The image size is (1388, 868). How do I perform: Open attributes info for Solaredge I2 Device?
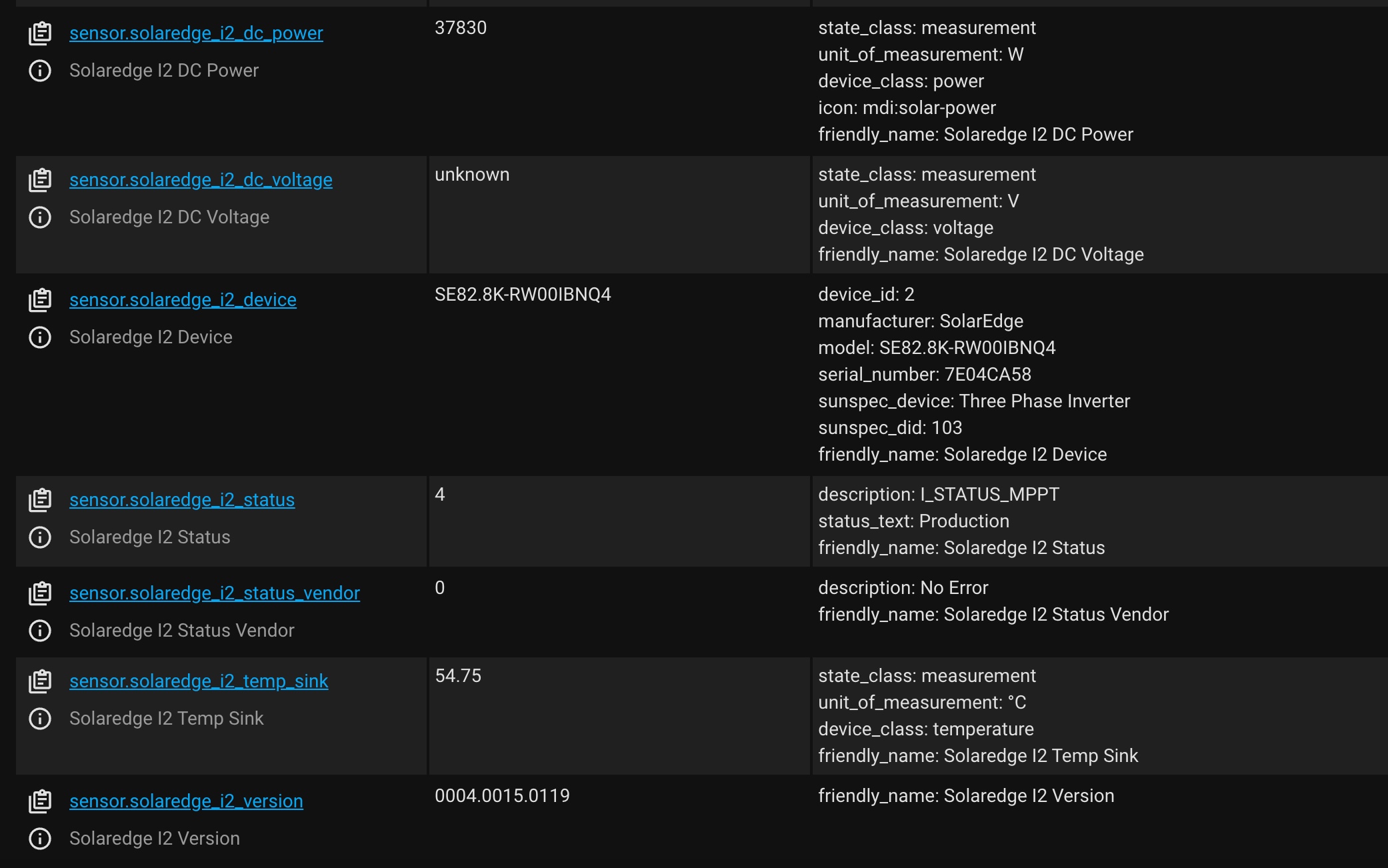(x=41, y=337)
